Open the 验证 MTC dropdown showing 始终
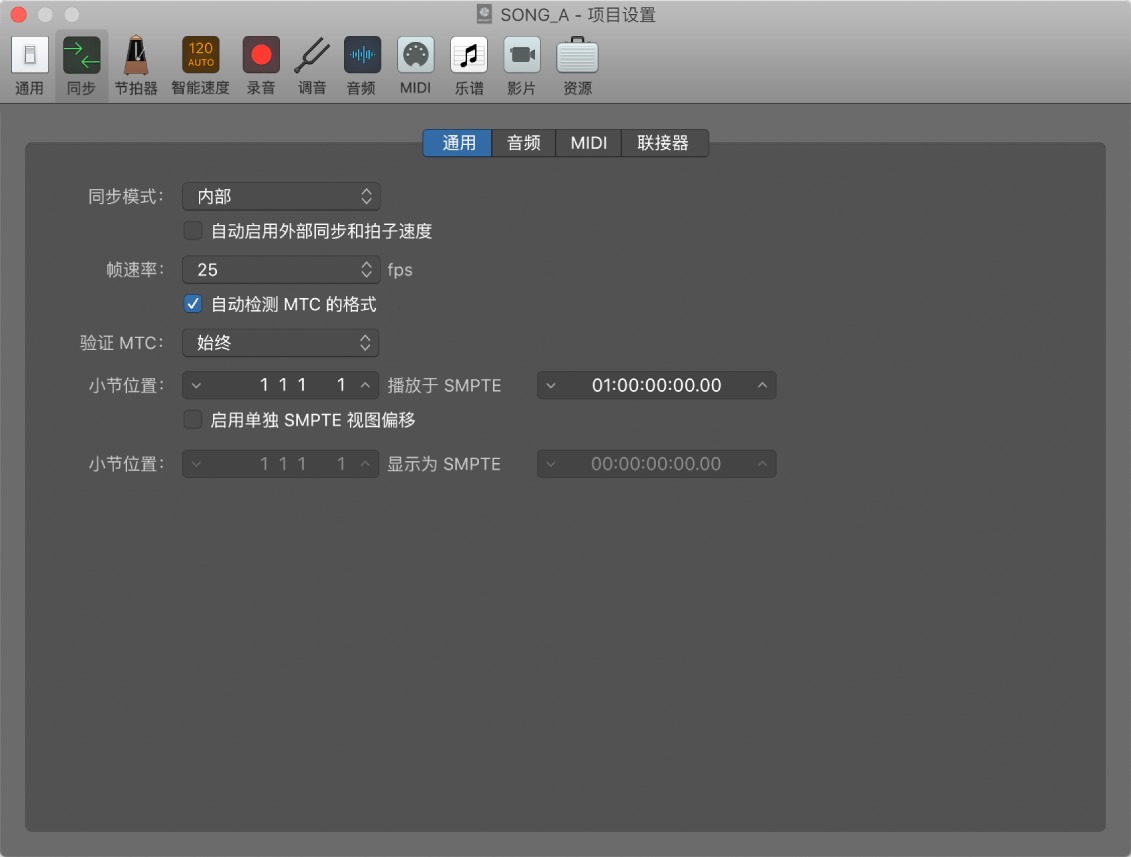The image size is (1131, 857). tap(280, 343)
